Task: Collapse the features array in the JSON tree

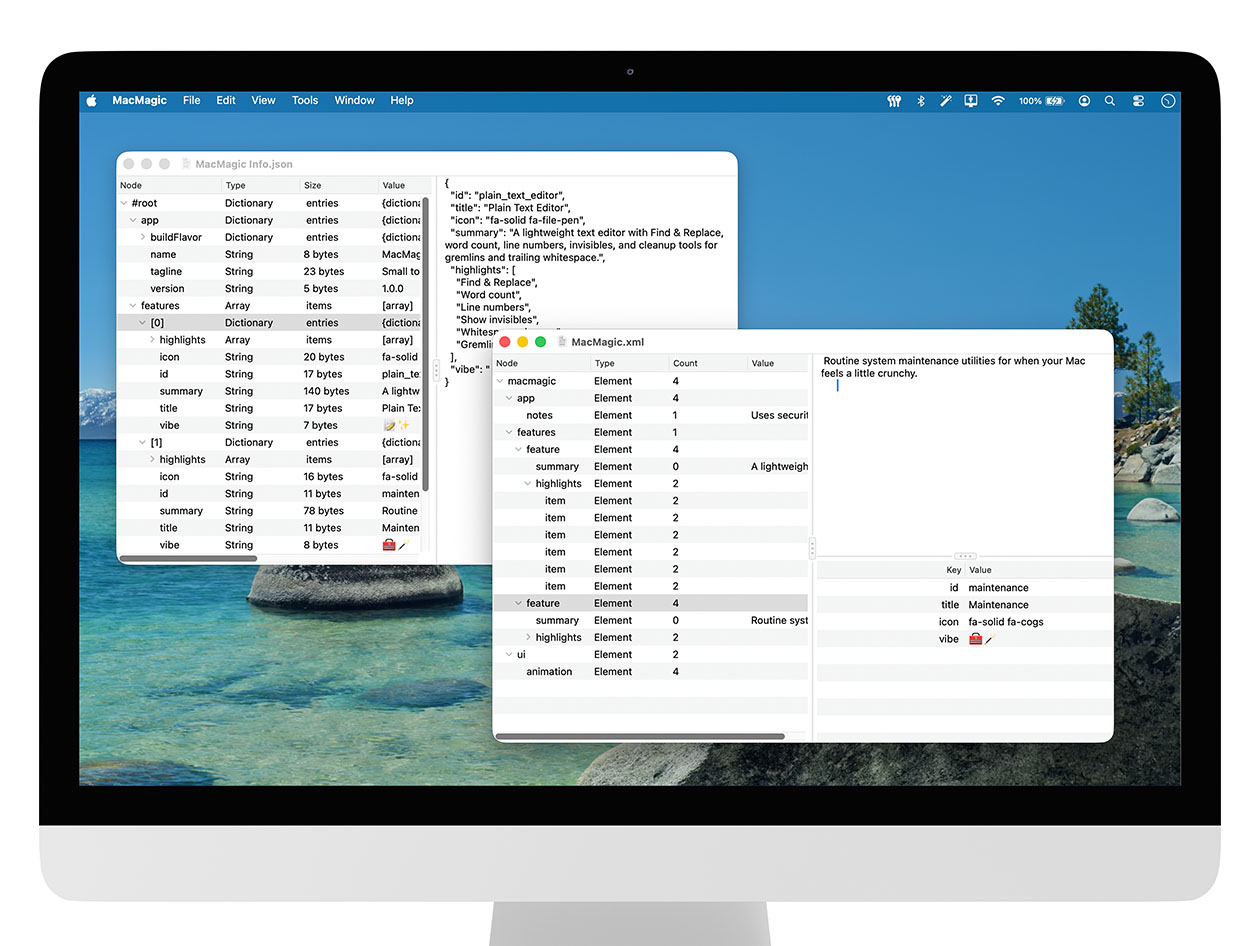Action: [131, 305]
